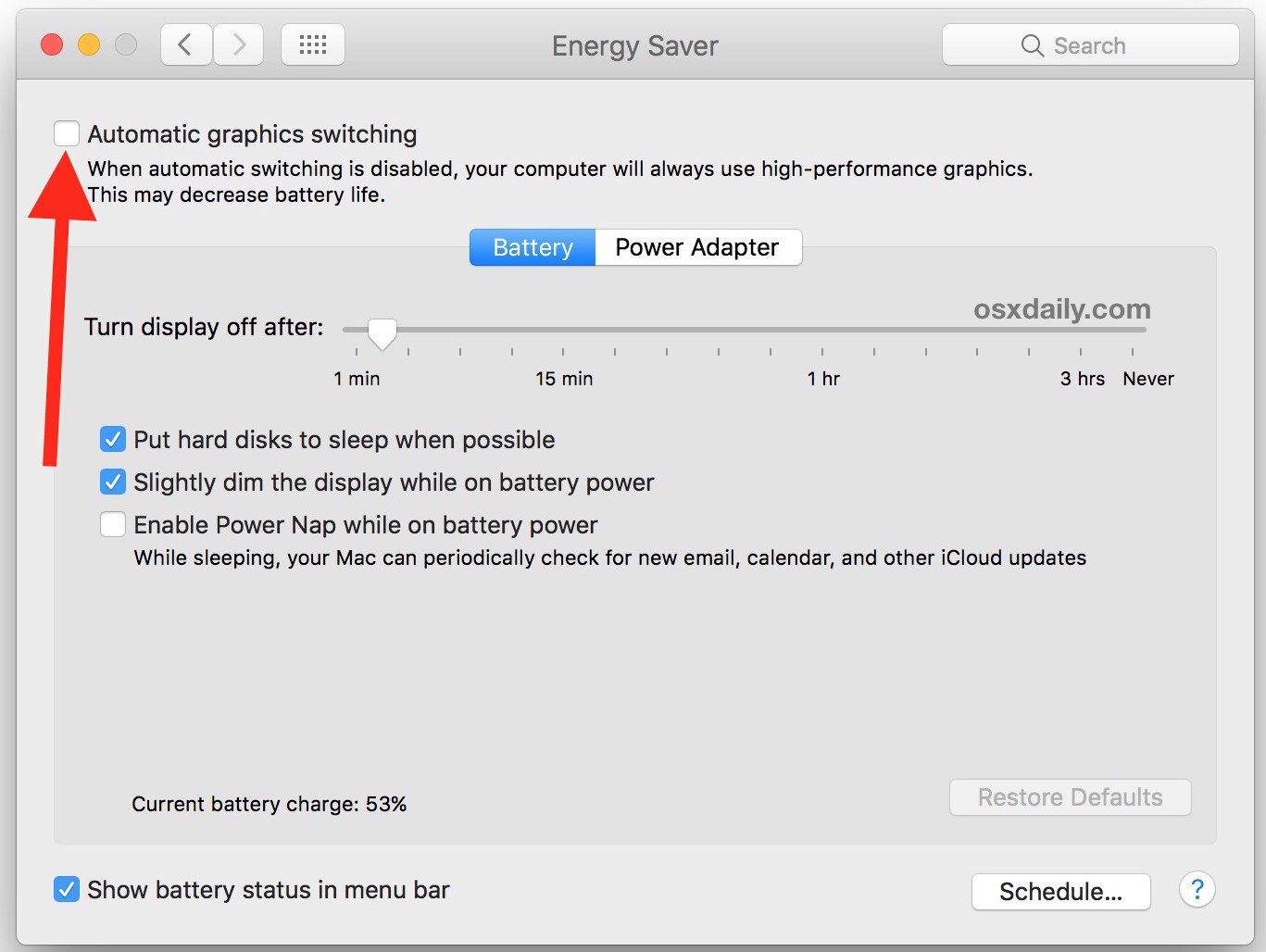
Task: Go back with the left chevron button
Action: [x=186, y=44]
